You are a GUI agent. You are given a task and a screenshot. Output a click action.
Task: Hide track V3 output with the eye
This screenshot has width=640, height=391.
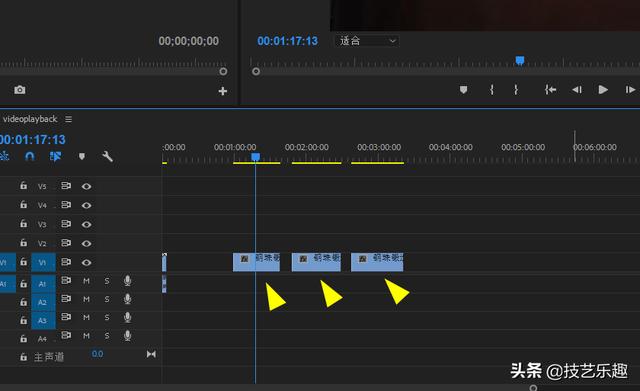point(86,224)
